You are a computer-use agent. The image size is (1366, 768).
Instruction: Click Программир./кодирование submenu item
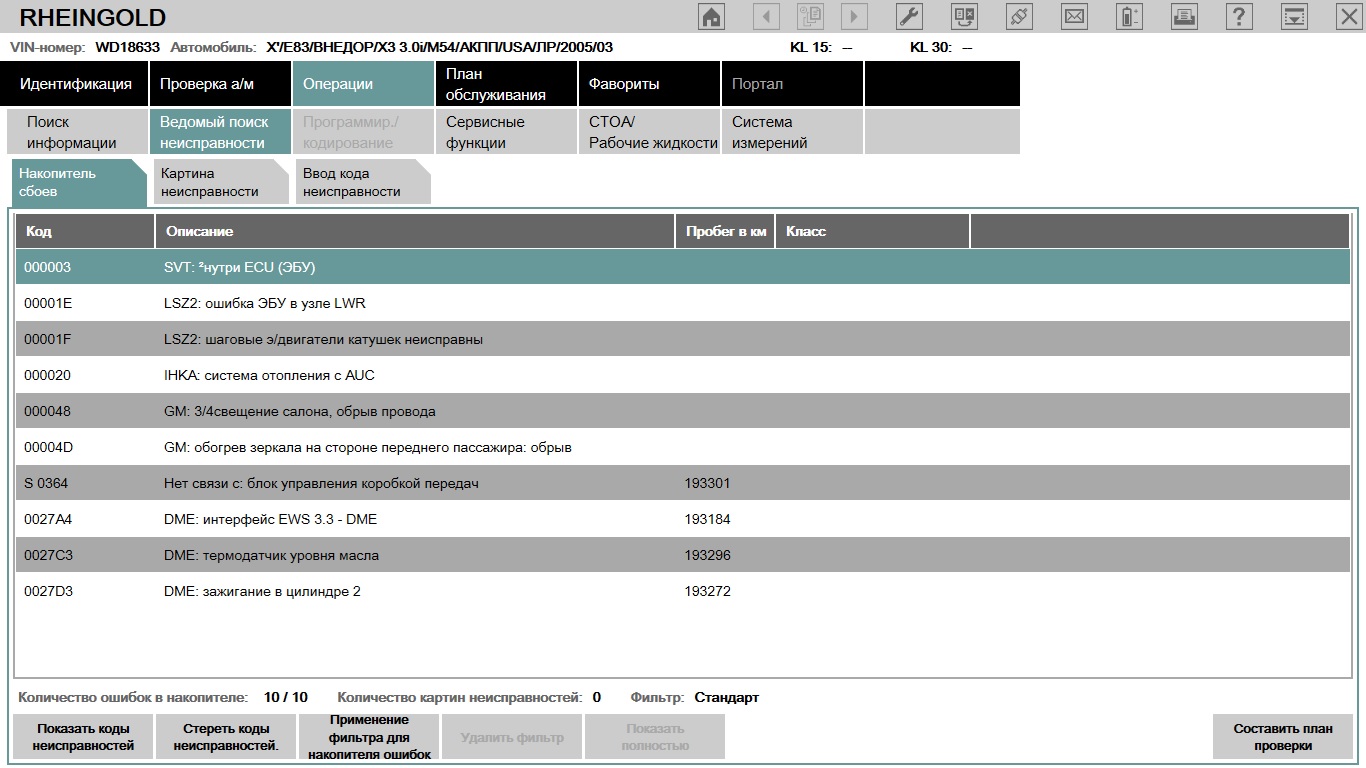(363, 132)
